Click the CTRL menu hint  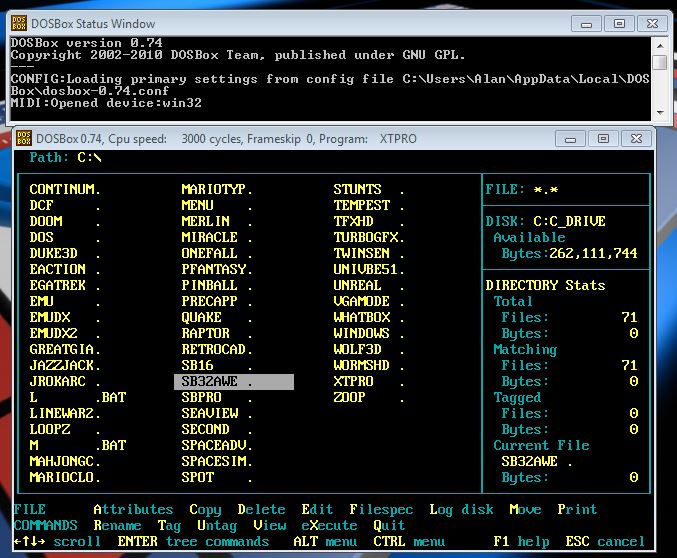[409, 541]
